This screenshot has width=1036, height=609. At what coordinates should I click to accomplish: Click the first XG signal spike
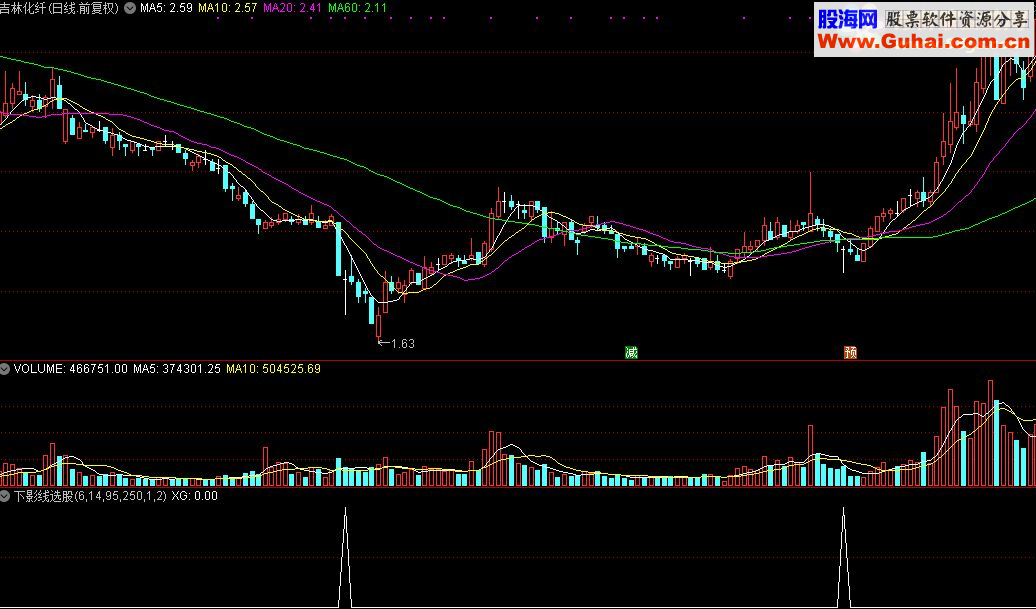345,557
